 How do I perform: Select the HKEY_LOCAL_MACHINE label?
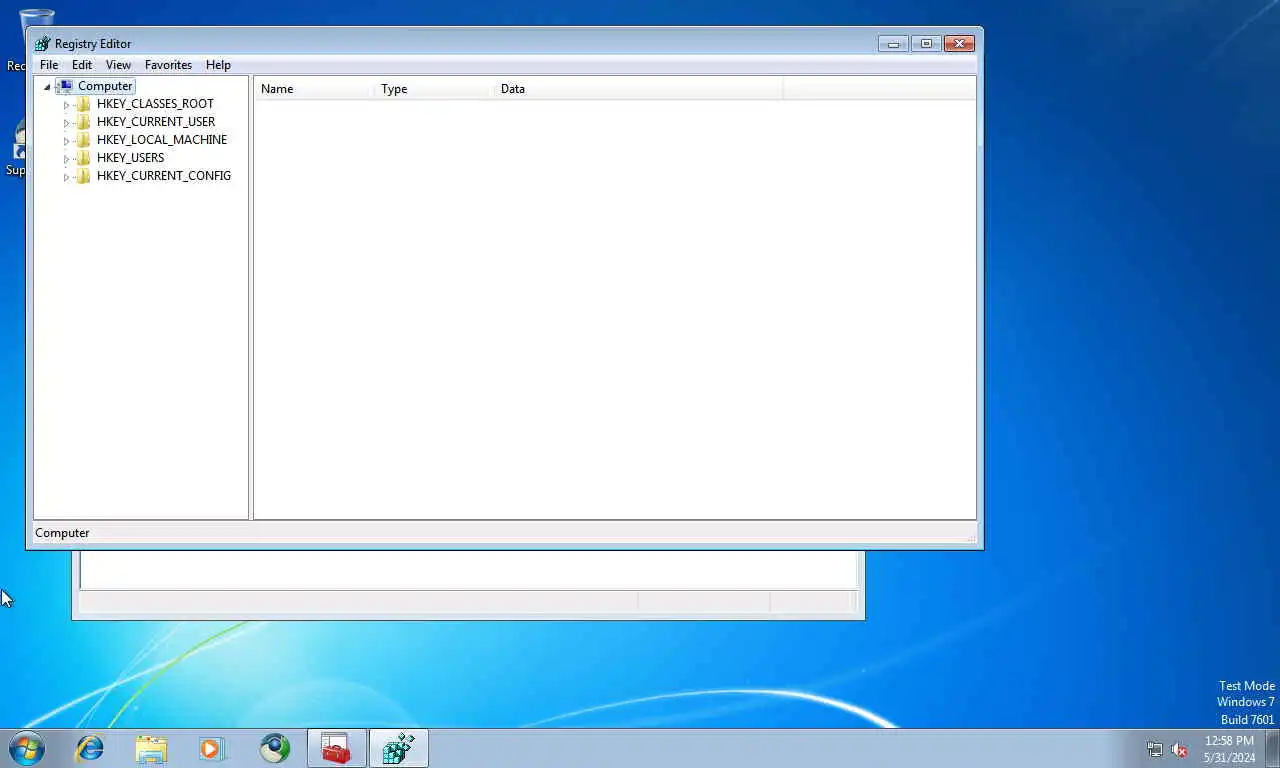coord(162,140)
